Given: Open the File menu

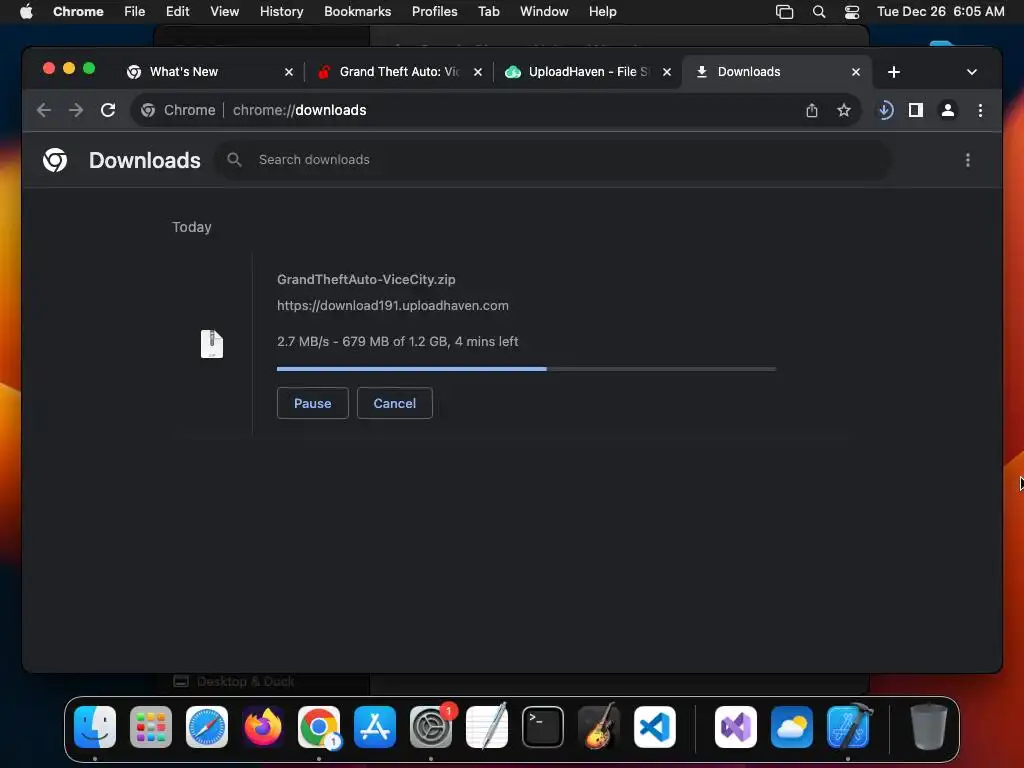Looking at the screenshot, I should 135,12.
